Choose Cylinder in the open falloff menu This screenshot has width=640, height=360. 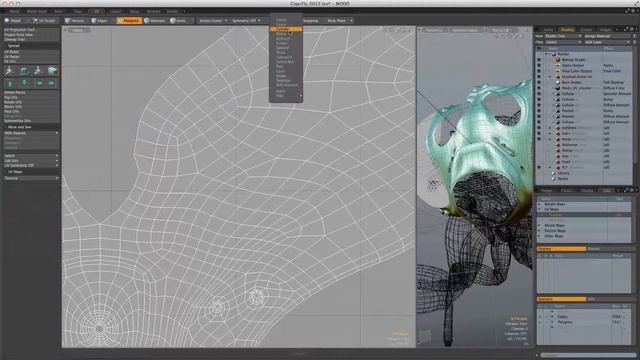[286, 29]
